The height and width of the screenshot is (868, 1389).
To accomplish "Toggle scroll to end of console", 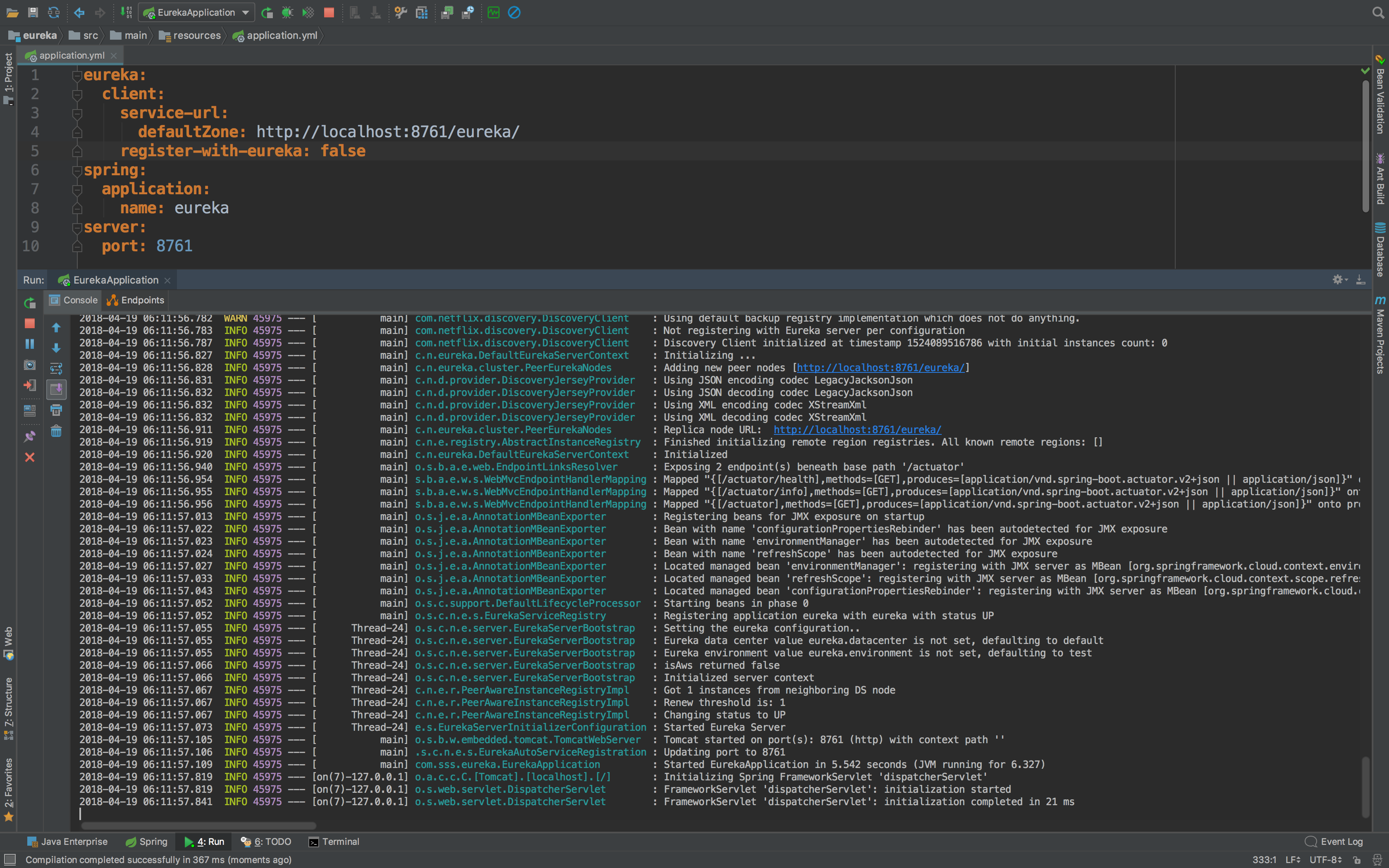I will click(x=56, y=389).
